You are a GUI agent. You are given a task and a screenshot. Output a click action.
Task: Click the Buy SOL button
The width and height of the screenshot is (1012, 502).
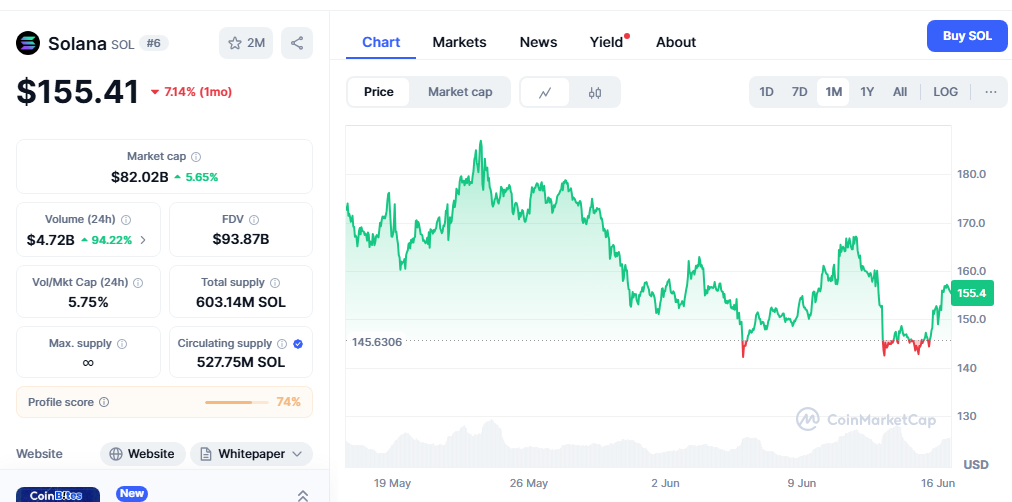pyautogui.click(x=967, y=36)
